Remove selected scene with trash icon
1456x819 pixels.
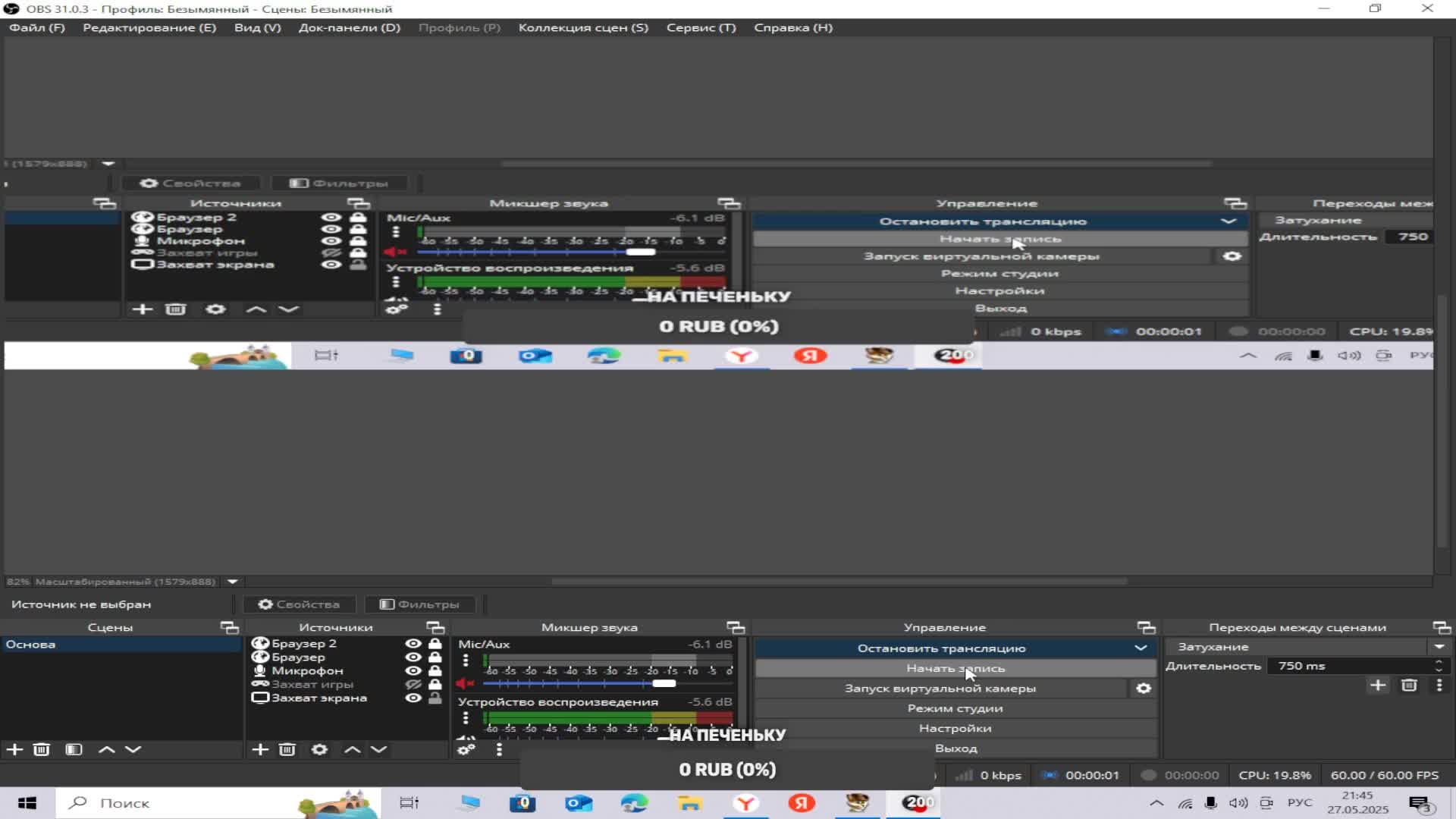[x=42, y=749]
